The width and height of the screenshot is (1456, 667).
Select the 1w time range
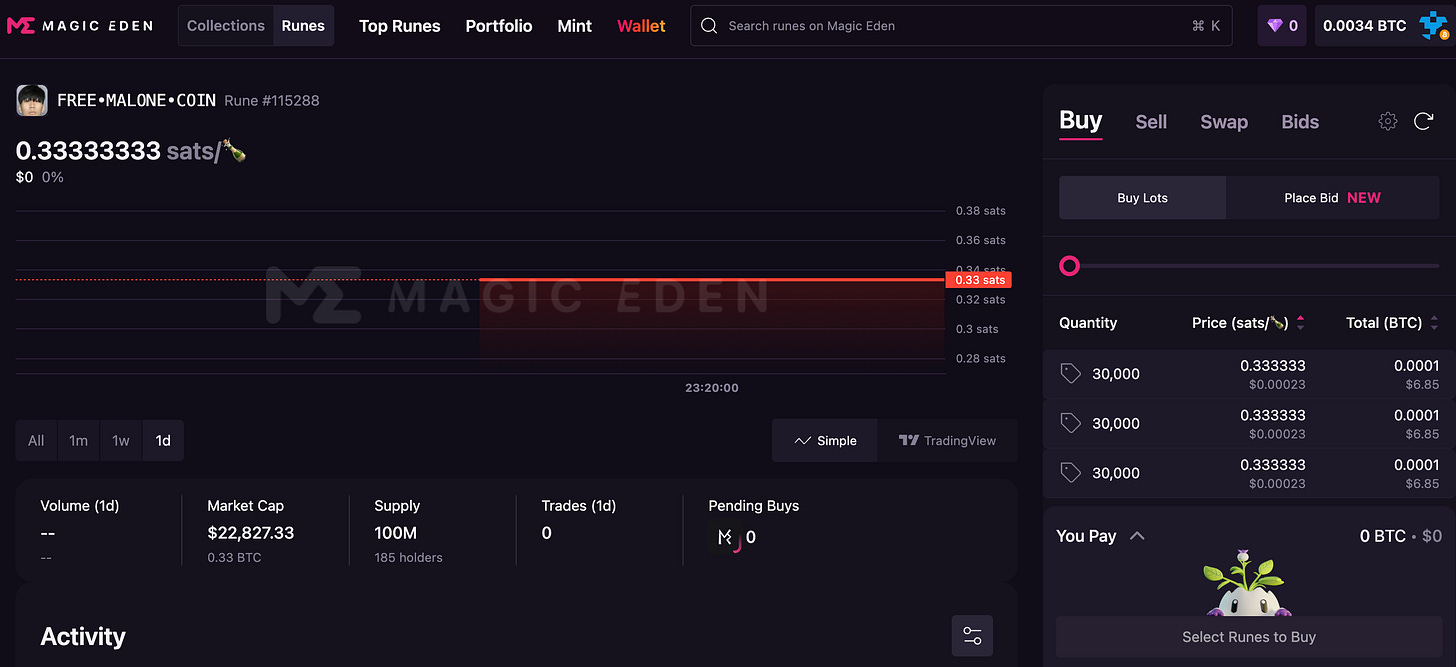click(x=121, y=440)
